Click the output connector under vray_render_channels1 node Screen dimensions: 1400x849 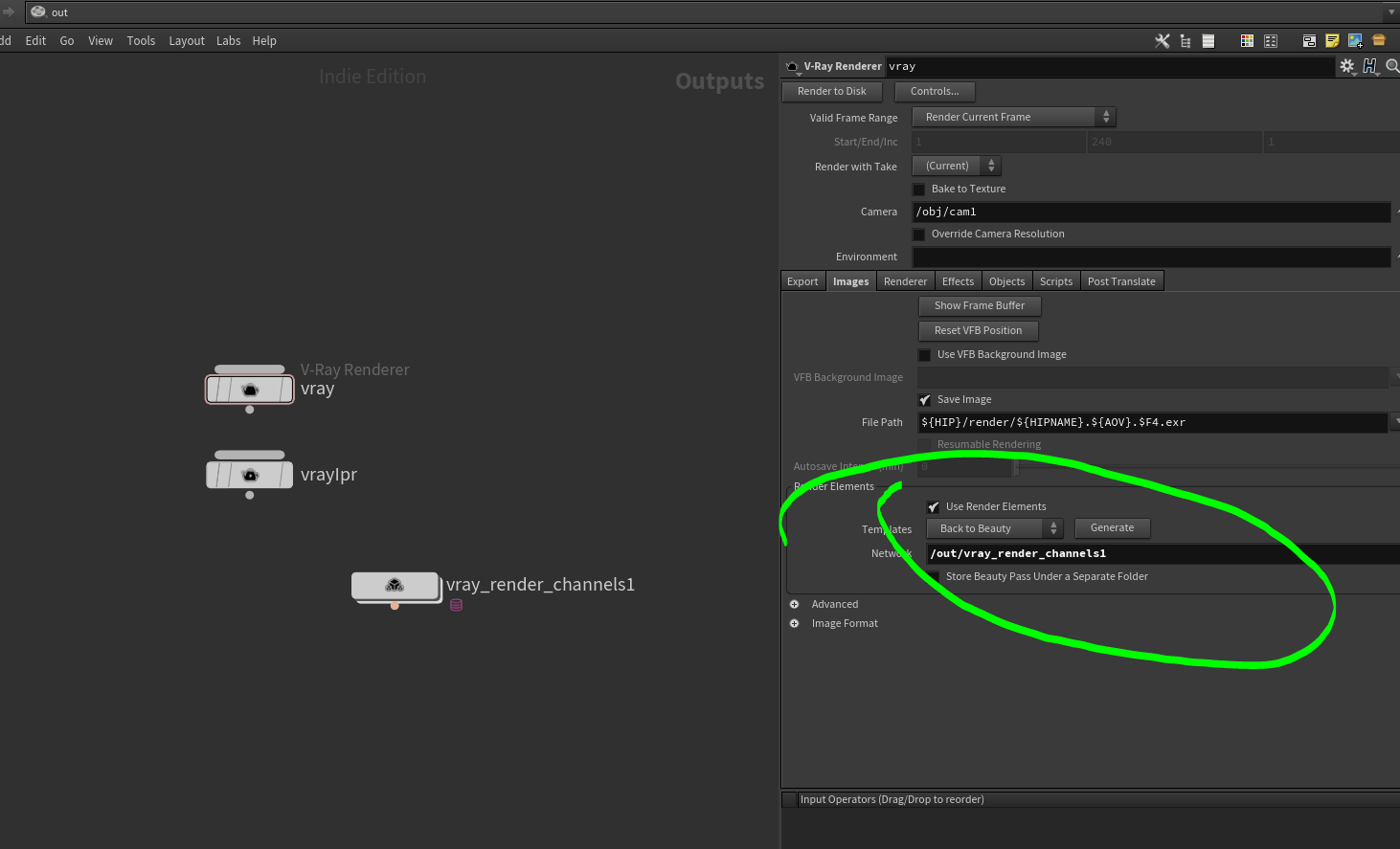pos(395,606)
